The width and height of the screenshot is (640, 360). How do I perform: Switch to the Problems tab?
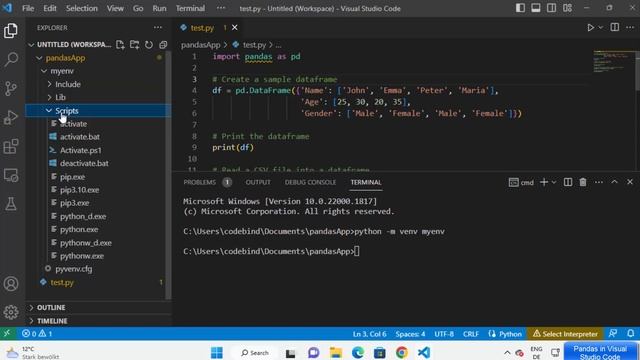[x=200, y=182]
